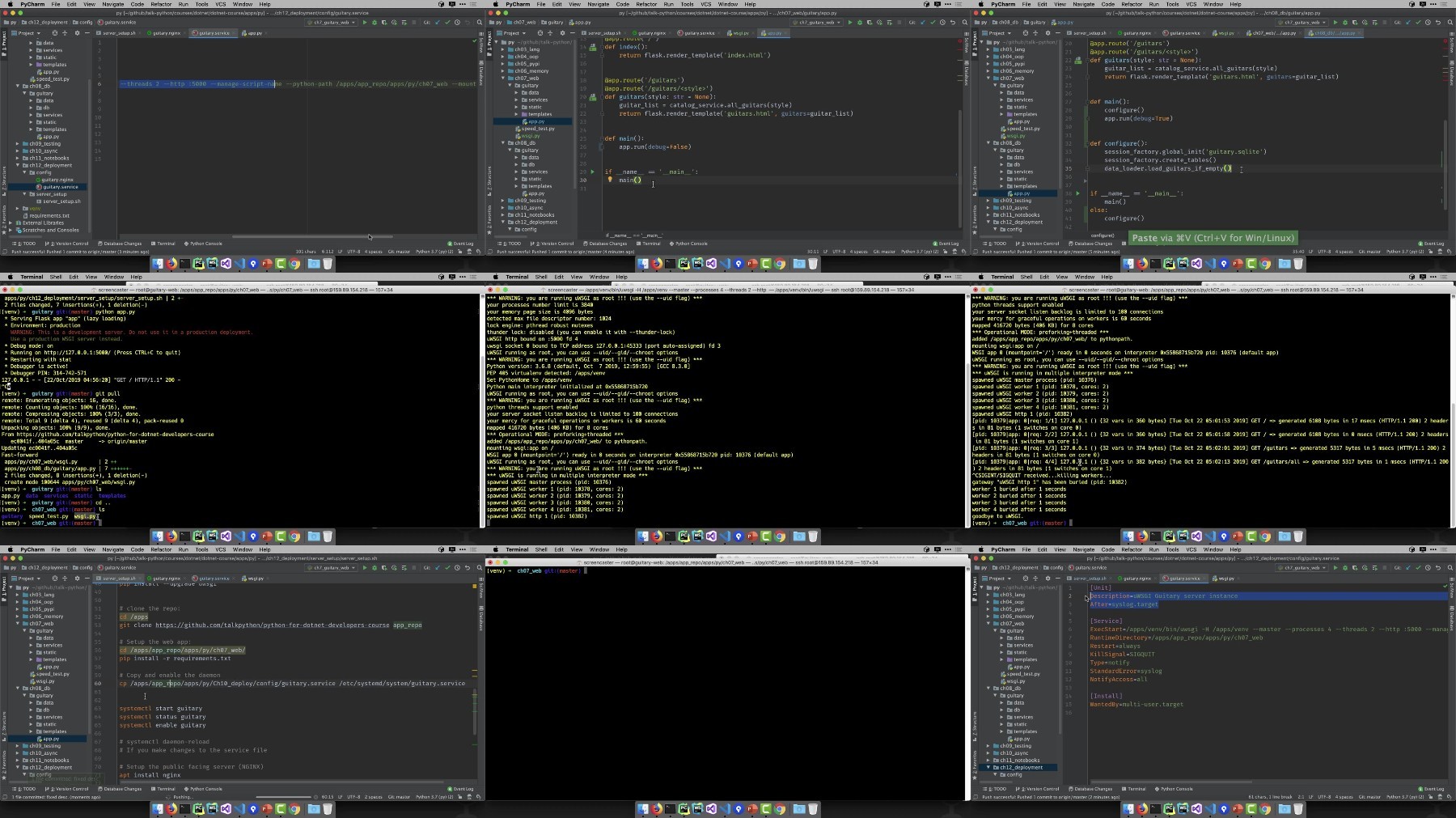Open Firefox from Dock beneath the uwsgi-titled terminal
Image resolution: width=1456 pixels, height=818 pixels.
(x=657, y=536)
